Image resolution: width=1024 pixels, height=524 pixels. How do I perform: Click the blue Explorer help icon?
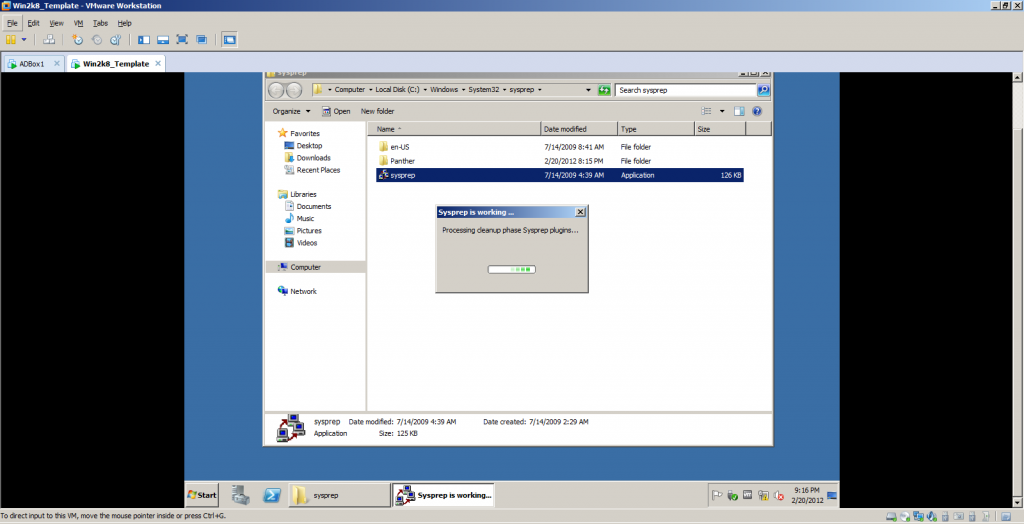pos(758,111)
